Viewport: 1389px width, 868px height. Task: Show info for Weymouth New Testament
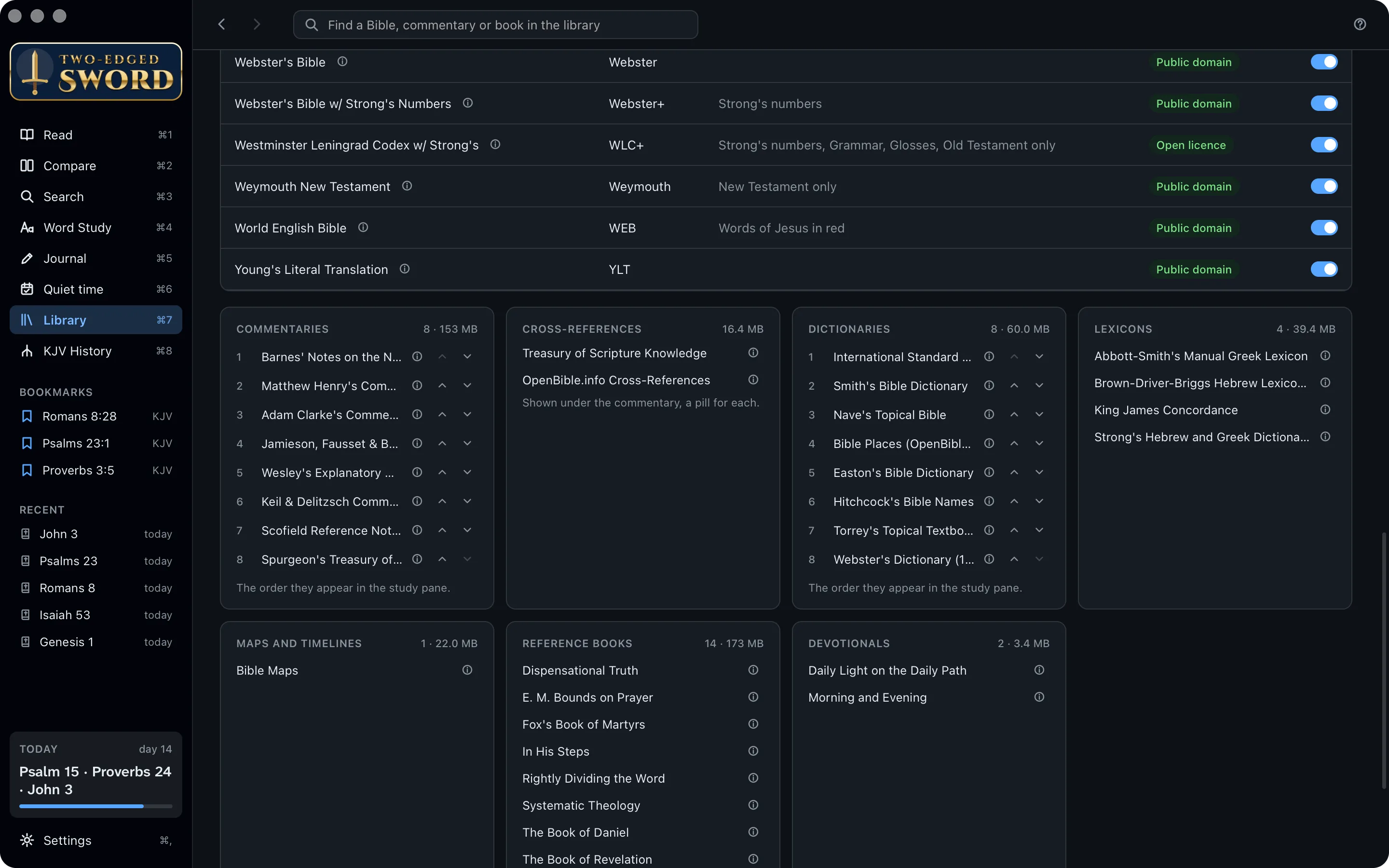(407, 186)
